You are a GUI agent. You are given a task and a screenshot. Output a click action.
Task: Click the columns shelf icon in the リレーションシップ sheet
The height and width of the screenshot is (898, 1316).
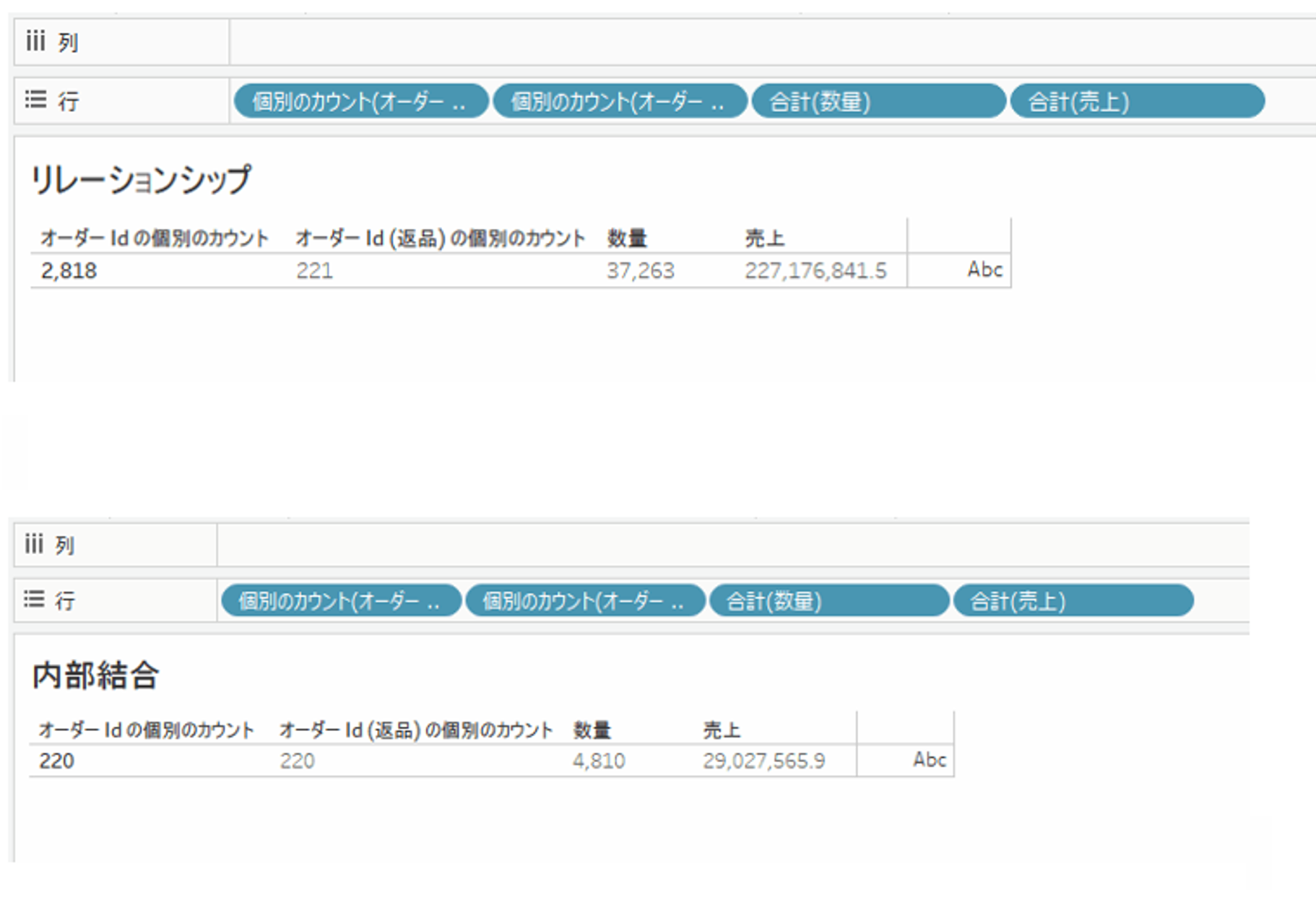(35, 41)
